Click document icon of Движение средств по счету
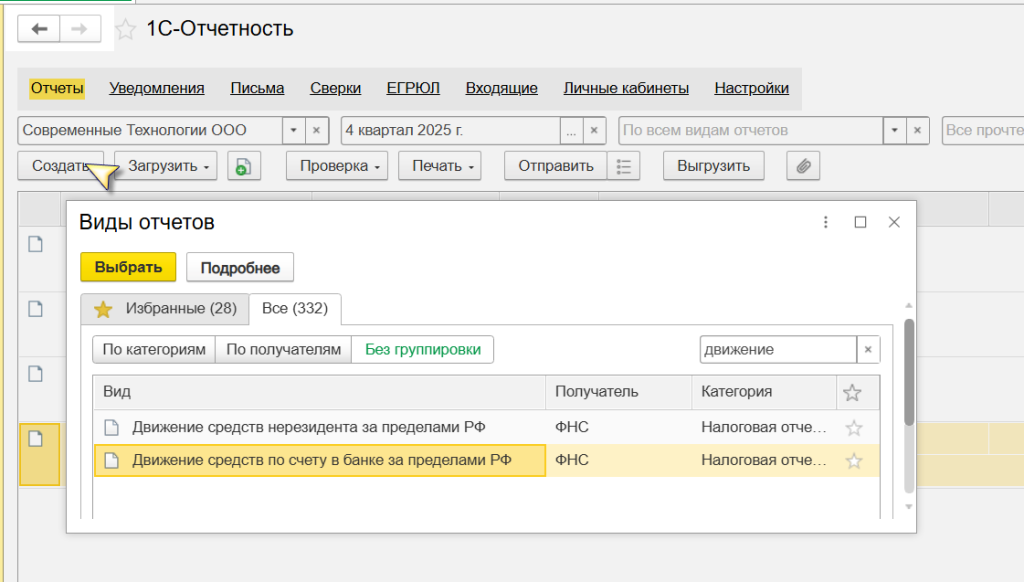 point(112,461)
